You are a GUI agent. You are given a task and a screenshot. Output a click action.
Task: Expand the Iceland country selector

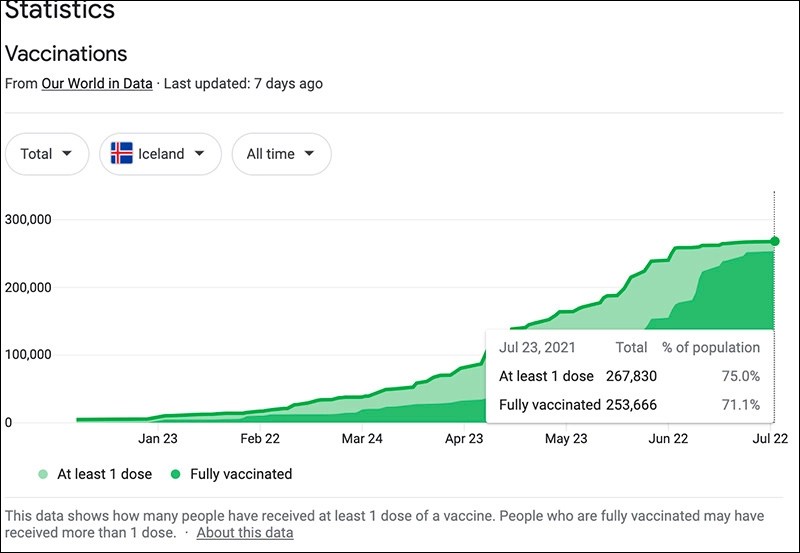[160, 154]
